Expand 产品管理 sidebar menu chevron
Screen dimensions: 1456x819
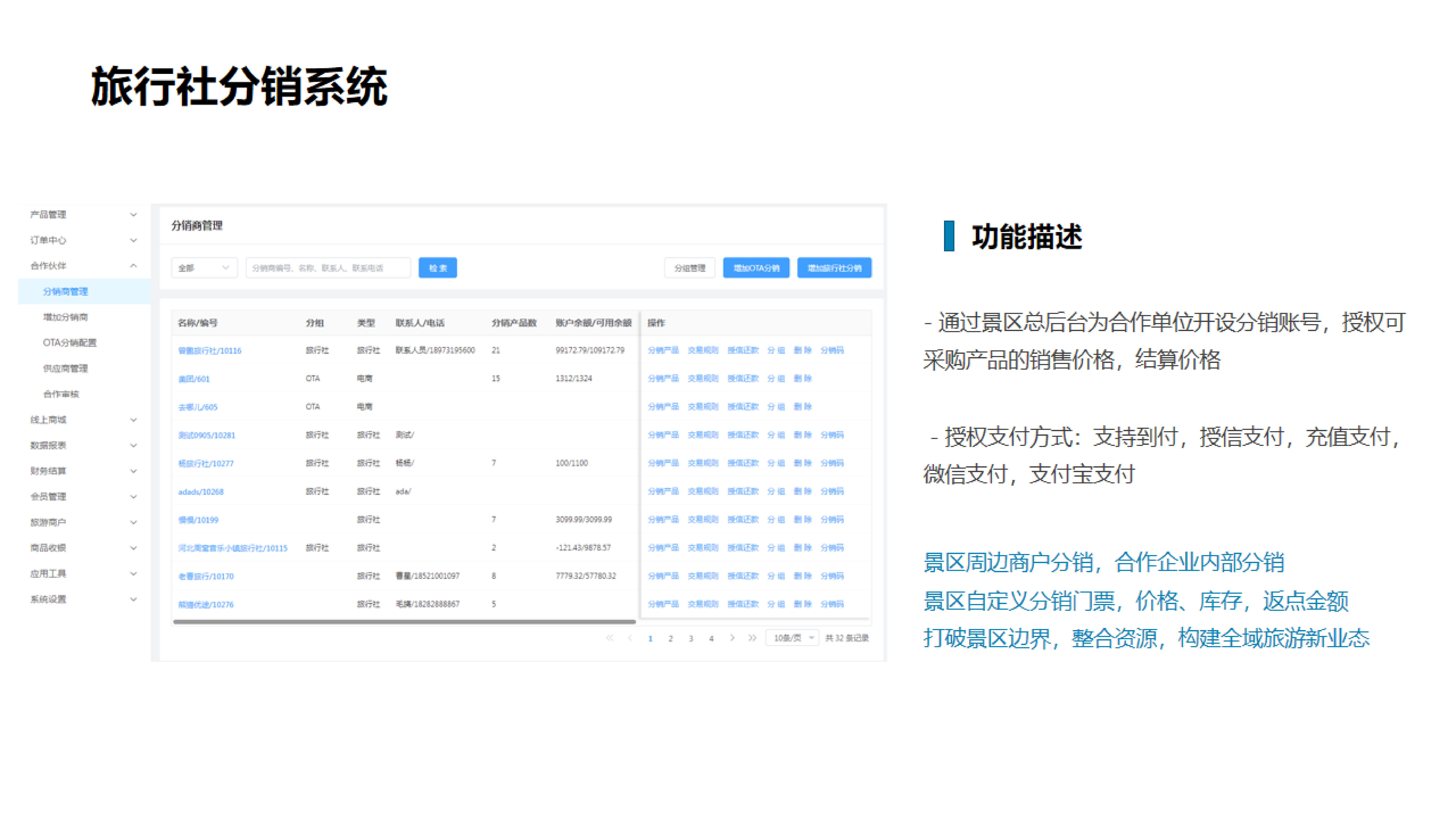(133, 215)
